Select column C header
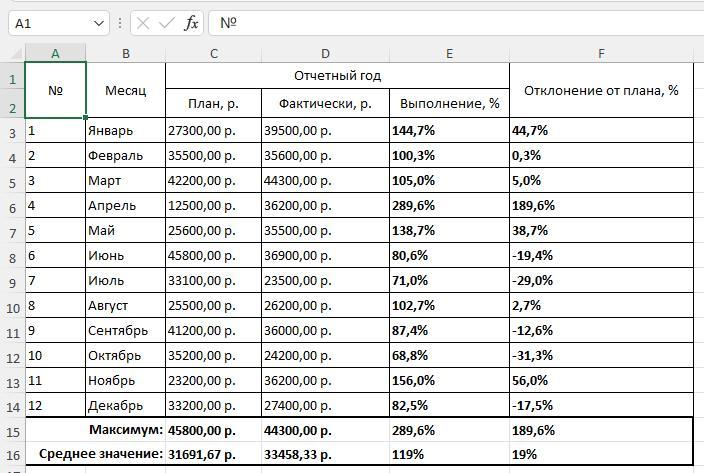 pyautogui.click(x=214, y=54)
